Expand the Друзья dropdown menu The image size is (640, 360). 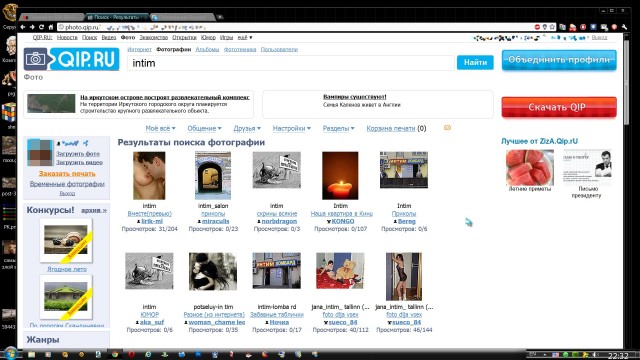[247, 128]
